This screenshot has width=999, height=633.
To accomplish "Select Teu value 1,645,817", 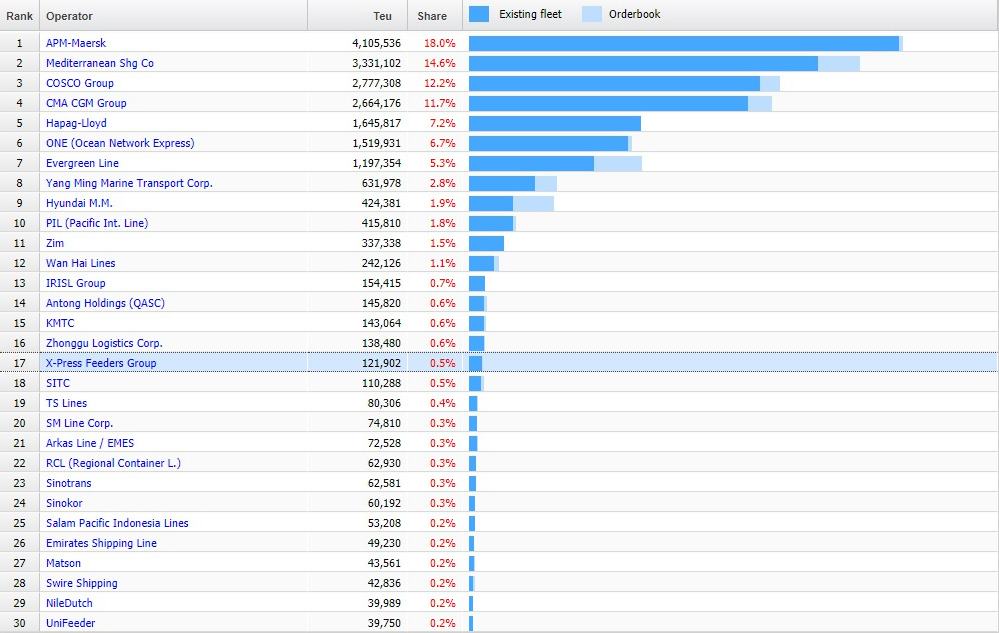I will (x=377, y=124).
